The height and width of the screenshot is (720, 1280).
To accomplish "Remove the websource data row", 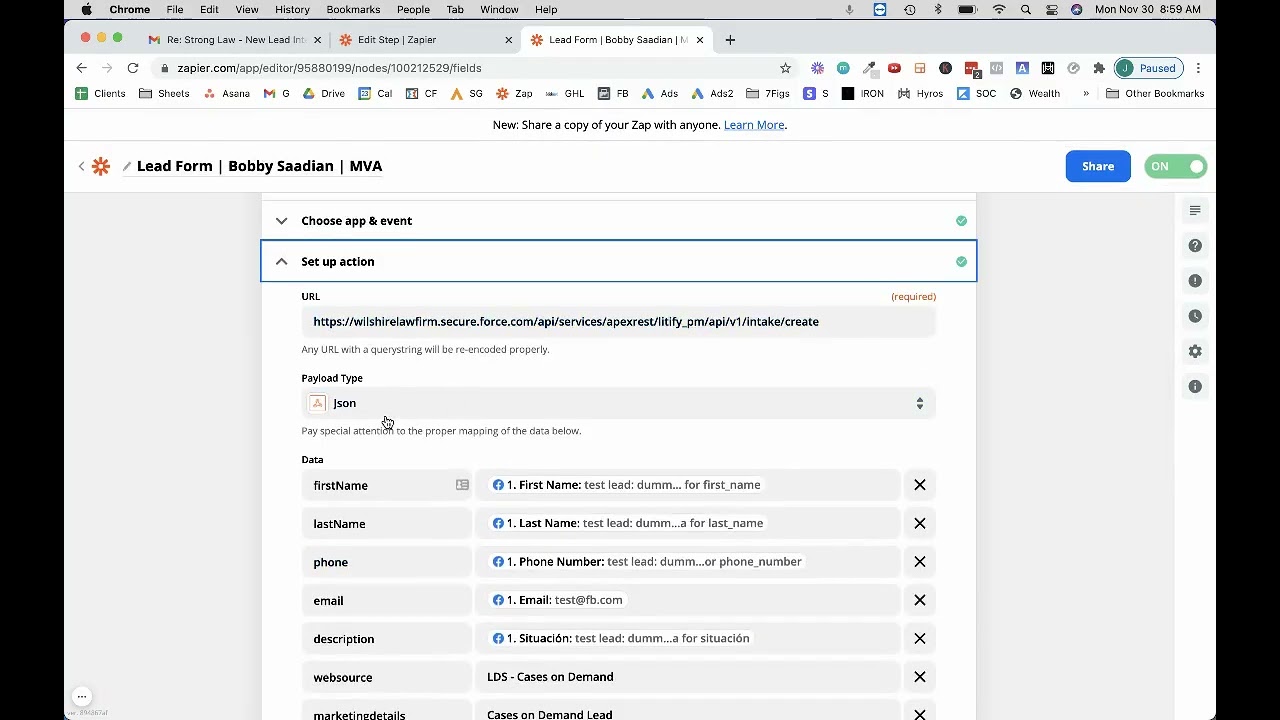I will tap(920, 677).
